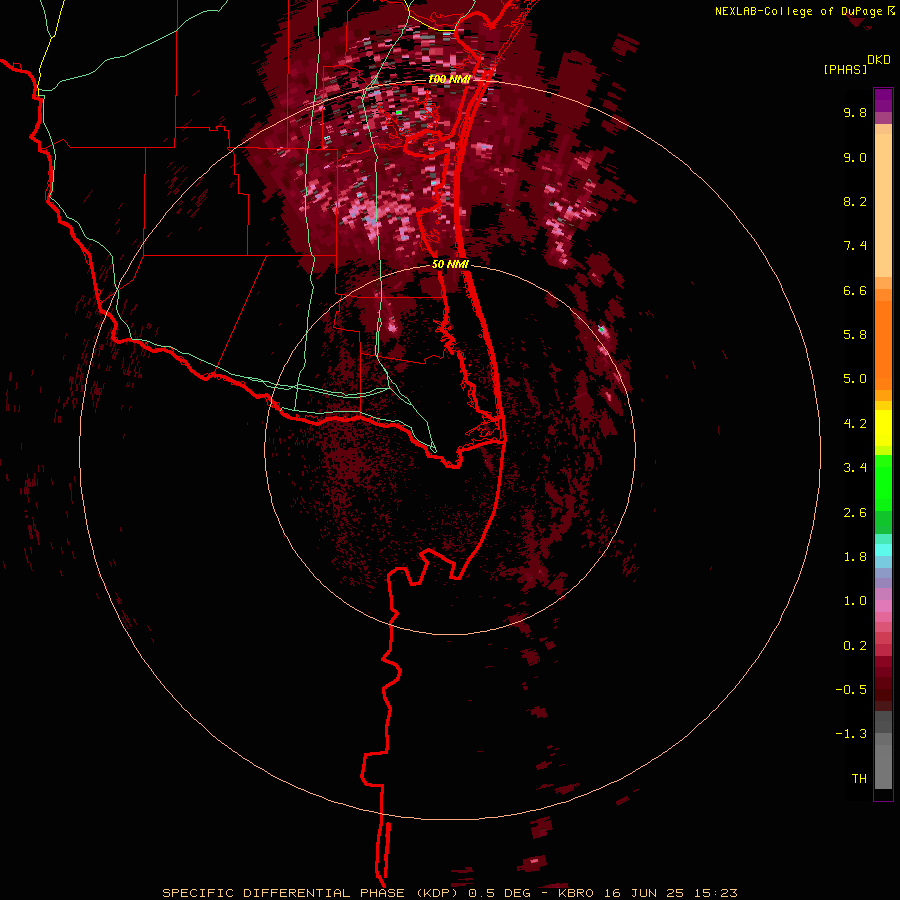Click the -1.3 value on the scale
Screen dimensions: 900x900
click(x=852, y=734)
